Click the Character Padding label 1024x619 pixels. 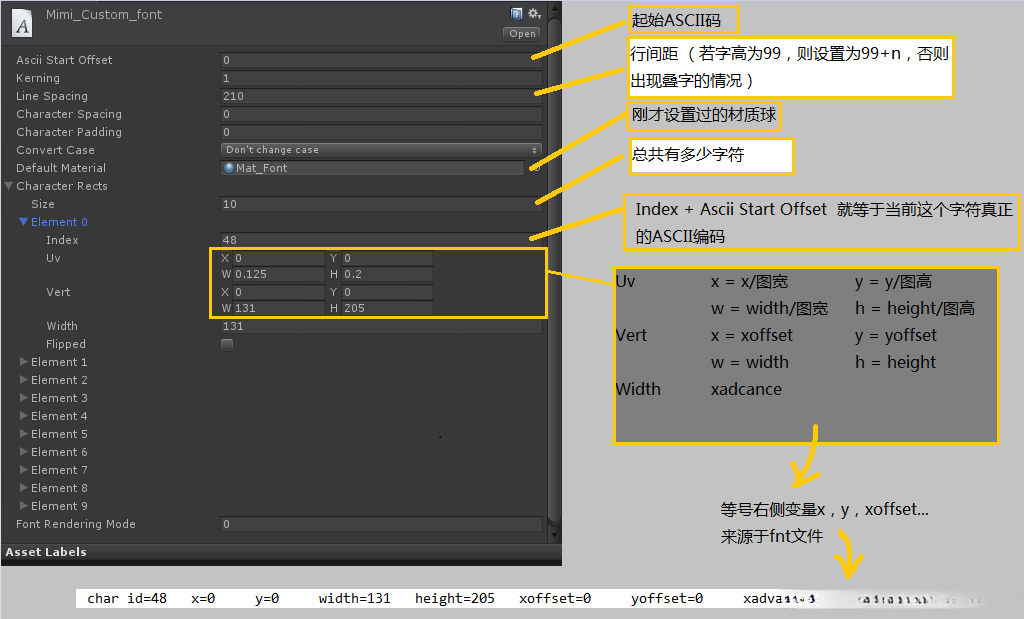[x=69, y=132]
